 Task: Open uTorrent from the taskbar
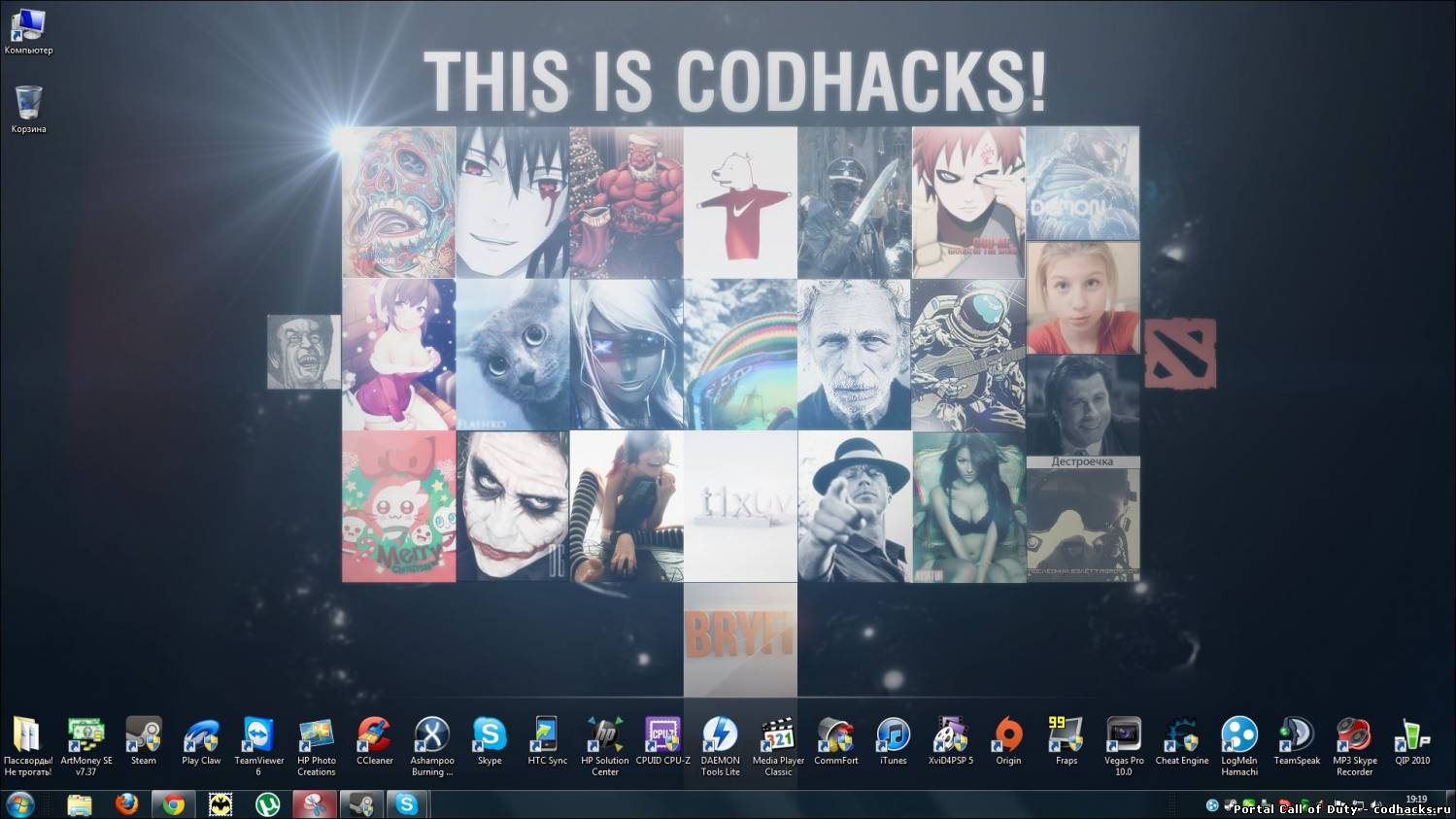click(x=268, y=804)
